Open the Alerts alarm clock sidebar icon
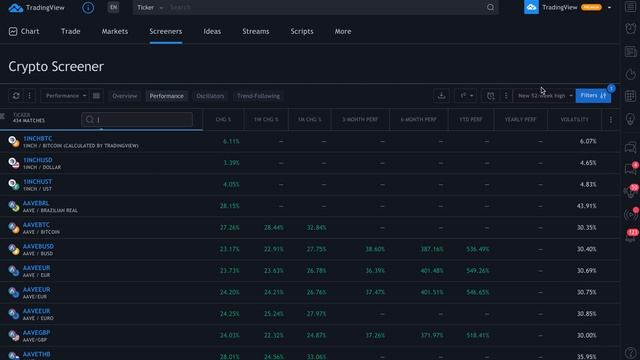 (631, 28)
